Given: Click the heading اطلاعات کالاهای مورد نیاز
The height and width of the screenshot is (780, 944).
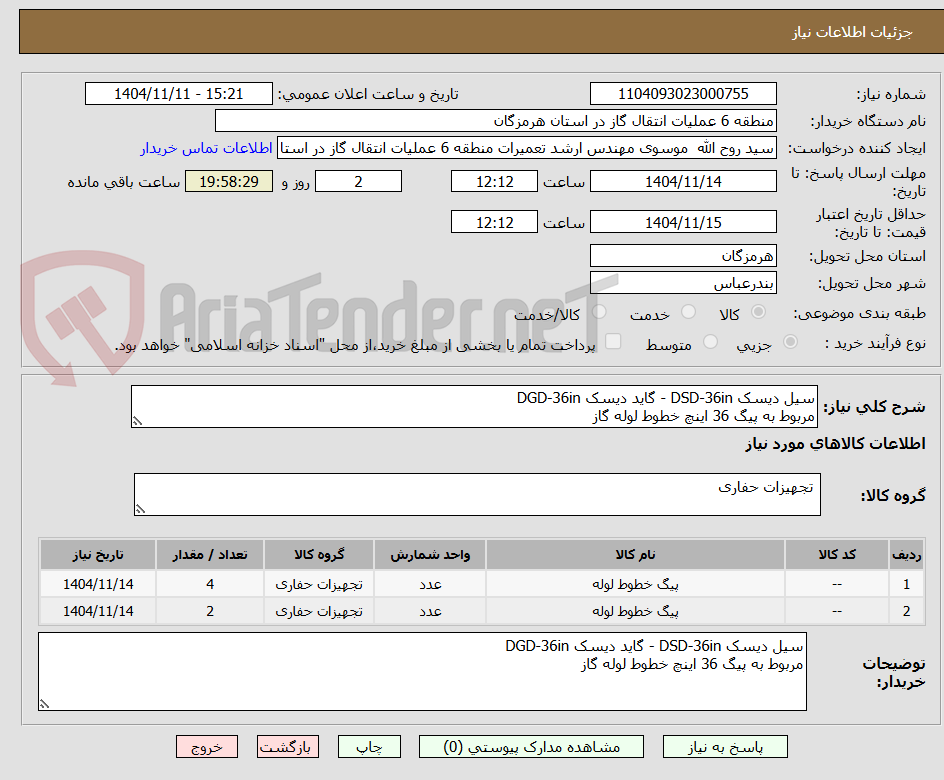Looking at the screenshot, I should point(835,444).
